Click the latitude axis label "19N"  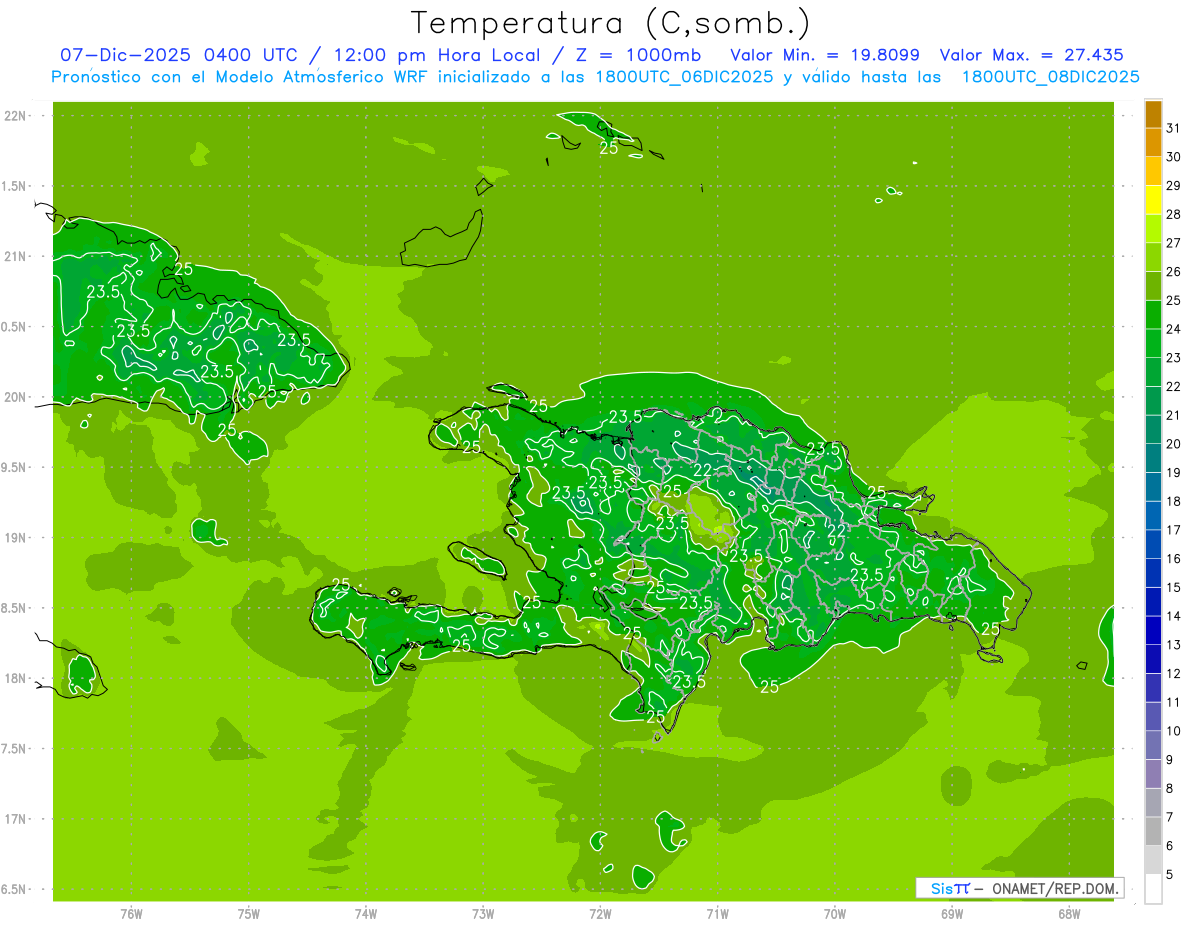pyautogui.click(x=16, y=538)
